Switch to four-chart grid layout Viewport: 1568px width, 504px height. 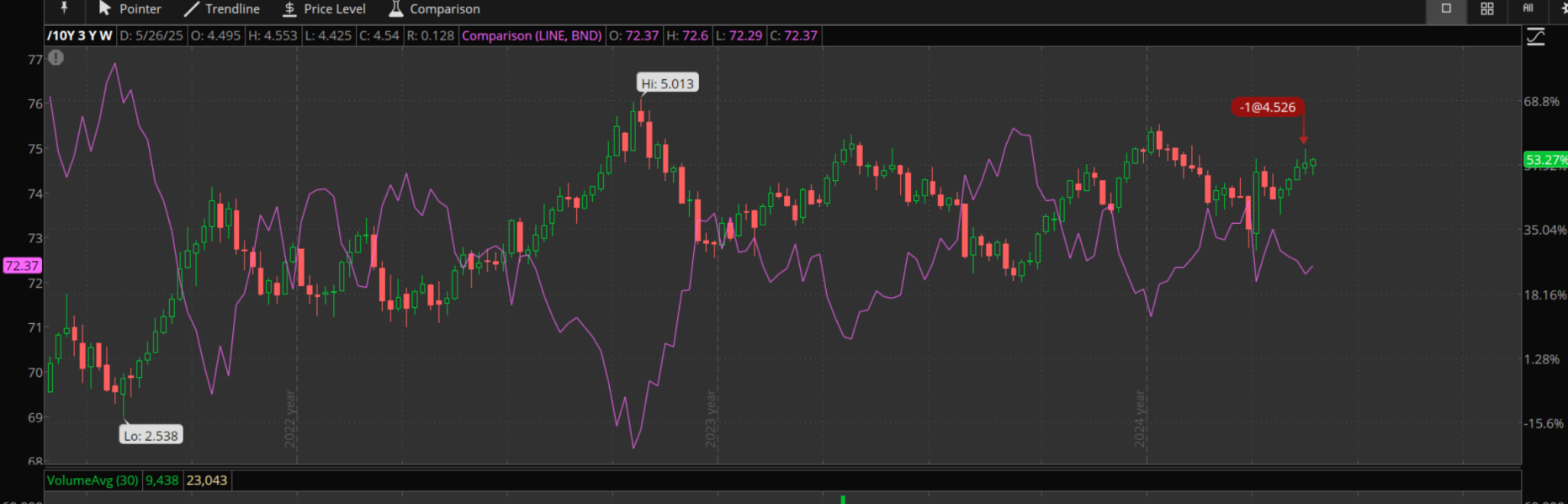pyautogui.click(x=1486, y=8)
